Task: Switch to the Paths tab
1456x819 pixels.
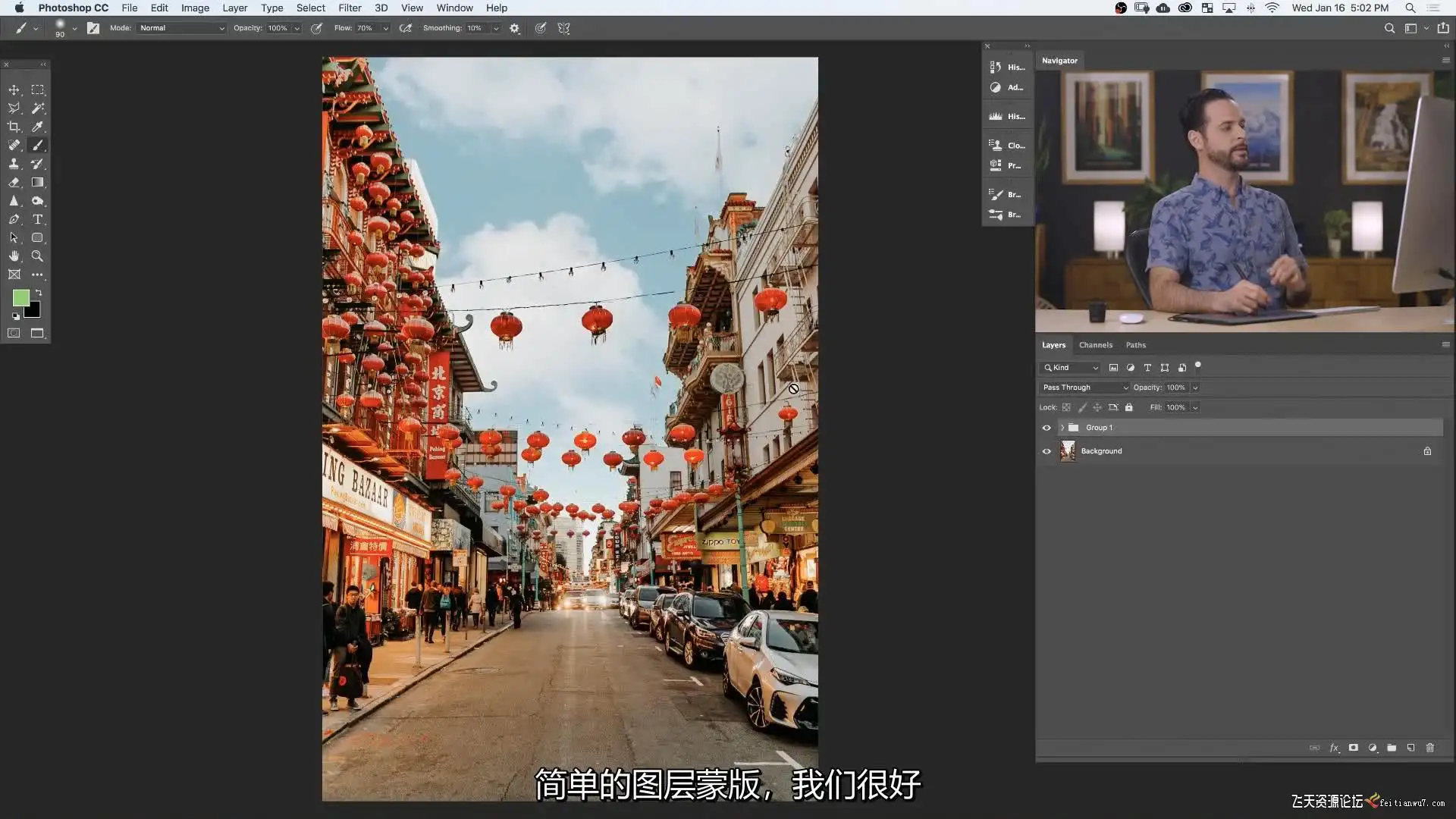Action: [1135, 345]
